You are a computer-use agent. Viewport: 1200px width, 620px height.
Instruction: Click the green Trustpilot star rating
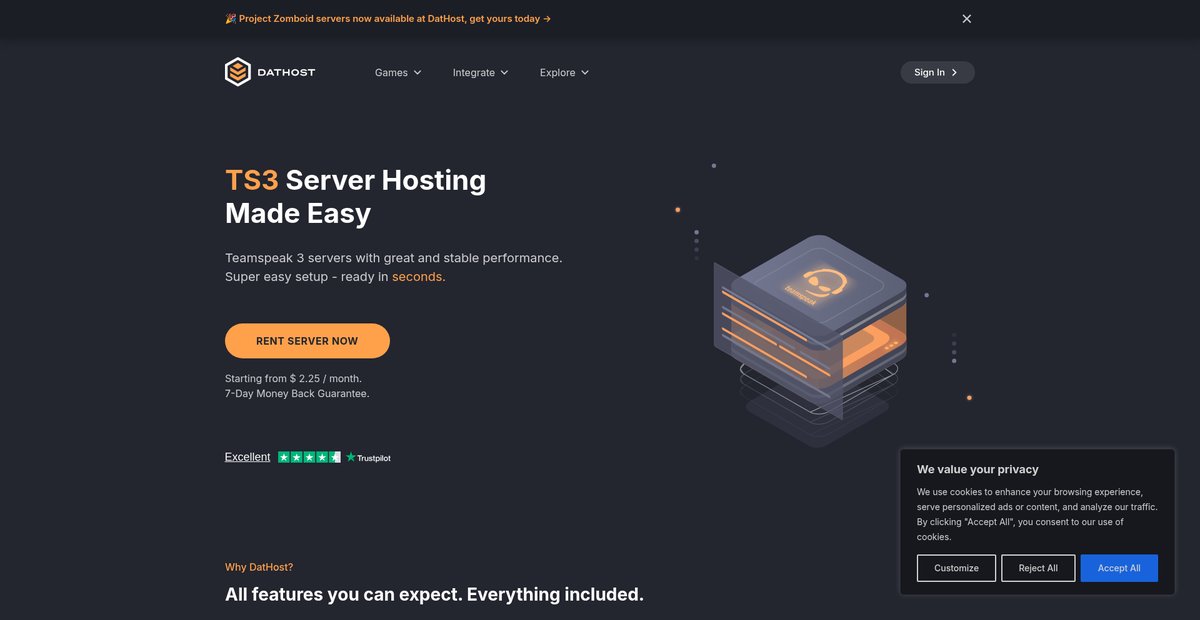(309, 457)
